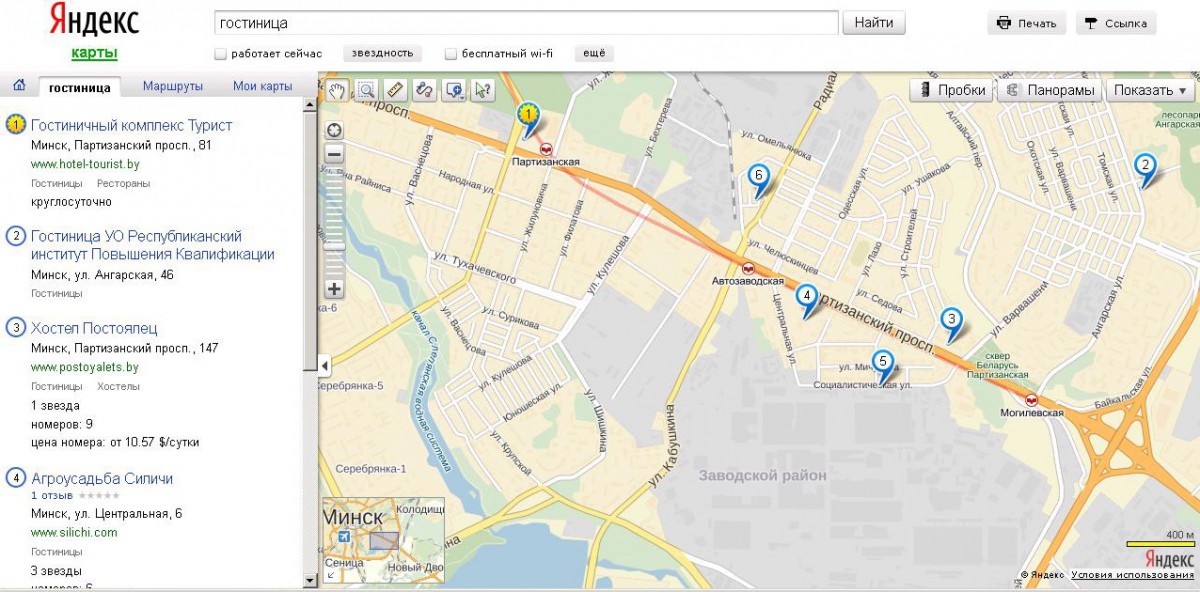Click the numbered badge 3 in results list
1200x592 pixels.
pos(16,328)
